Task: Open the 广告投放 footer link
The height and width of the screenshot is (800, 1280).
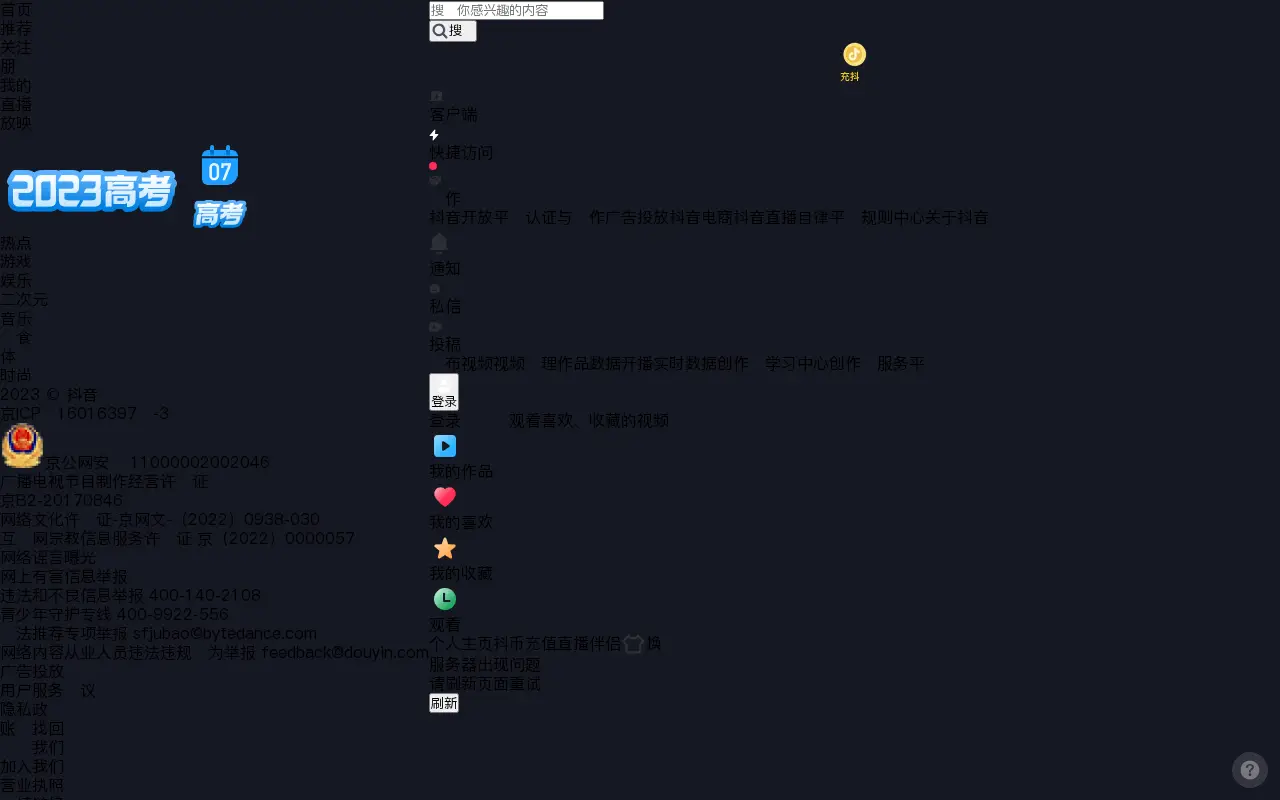Action: [x=32, y=672]
